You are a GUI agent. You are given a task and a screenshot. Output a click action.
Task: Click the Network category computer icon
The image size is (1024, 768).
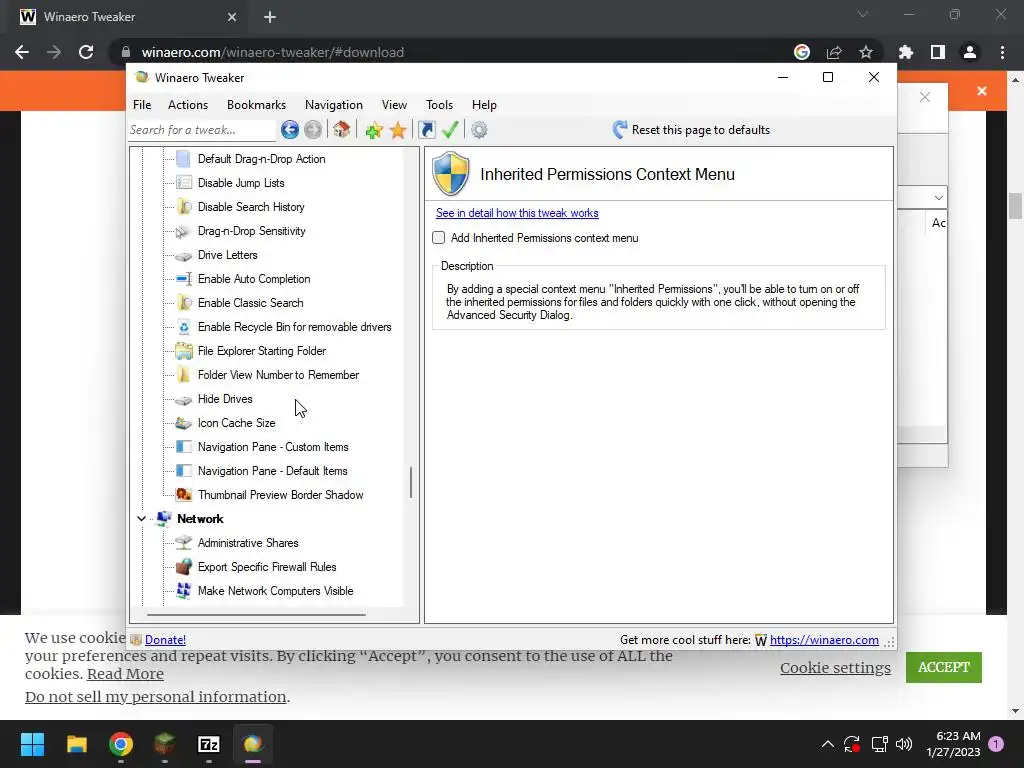click(x=163, y=519)
